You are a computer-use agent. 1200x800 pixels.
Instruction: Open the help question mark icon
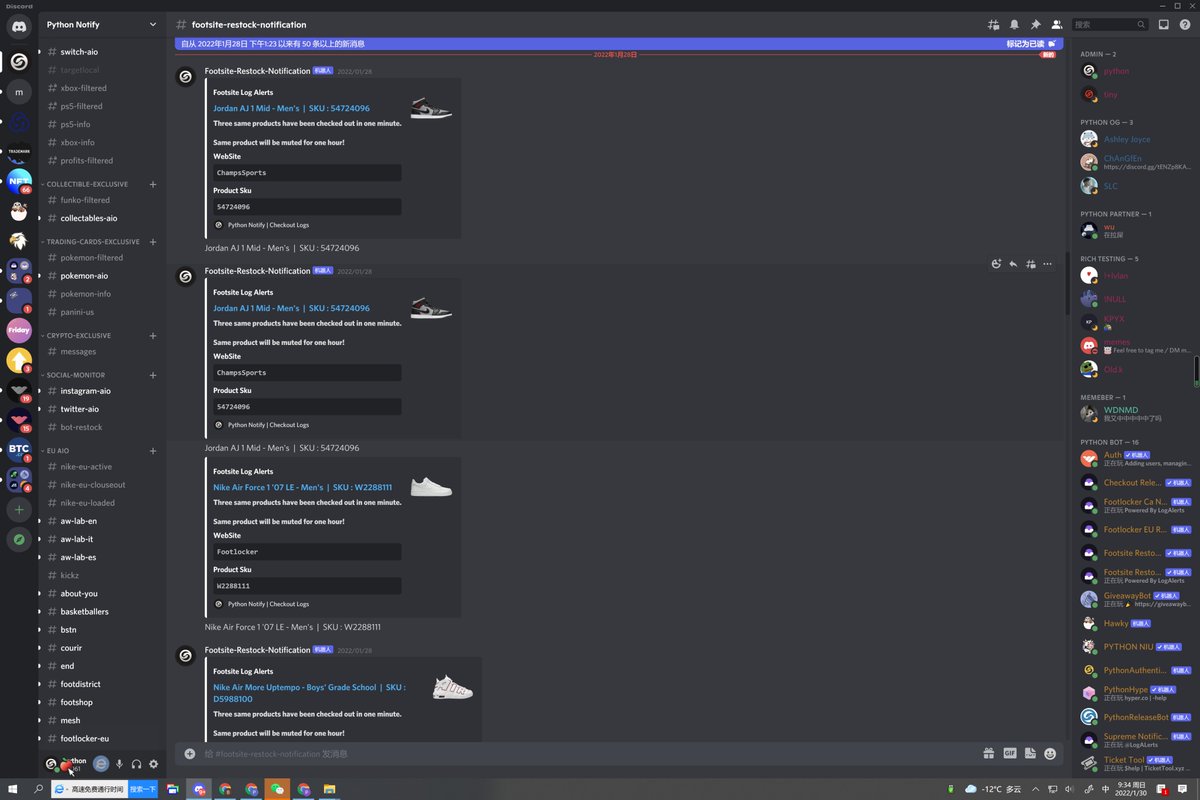point(1184,24)
